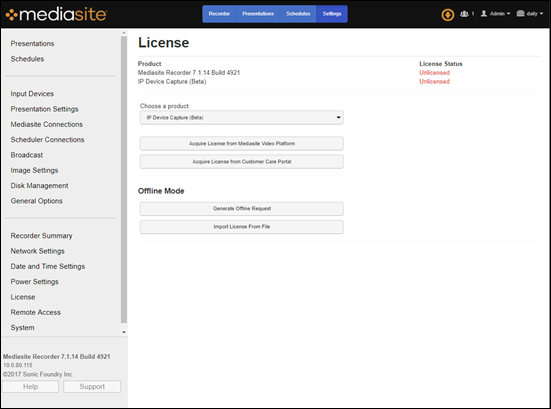
Task: Click the Support button
Action: pos(92,387)
